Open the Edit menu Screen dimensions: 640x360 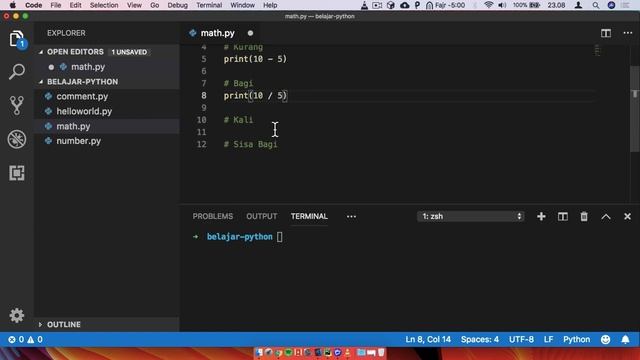click(76, 5)
